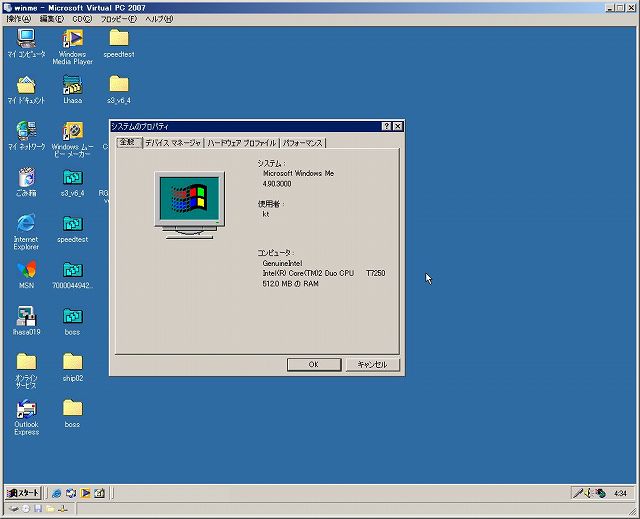Click the Virtual PC shared folder status icon
The height and width of the screenshot is (519, 640).
[x=50, y=509]
